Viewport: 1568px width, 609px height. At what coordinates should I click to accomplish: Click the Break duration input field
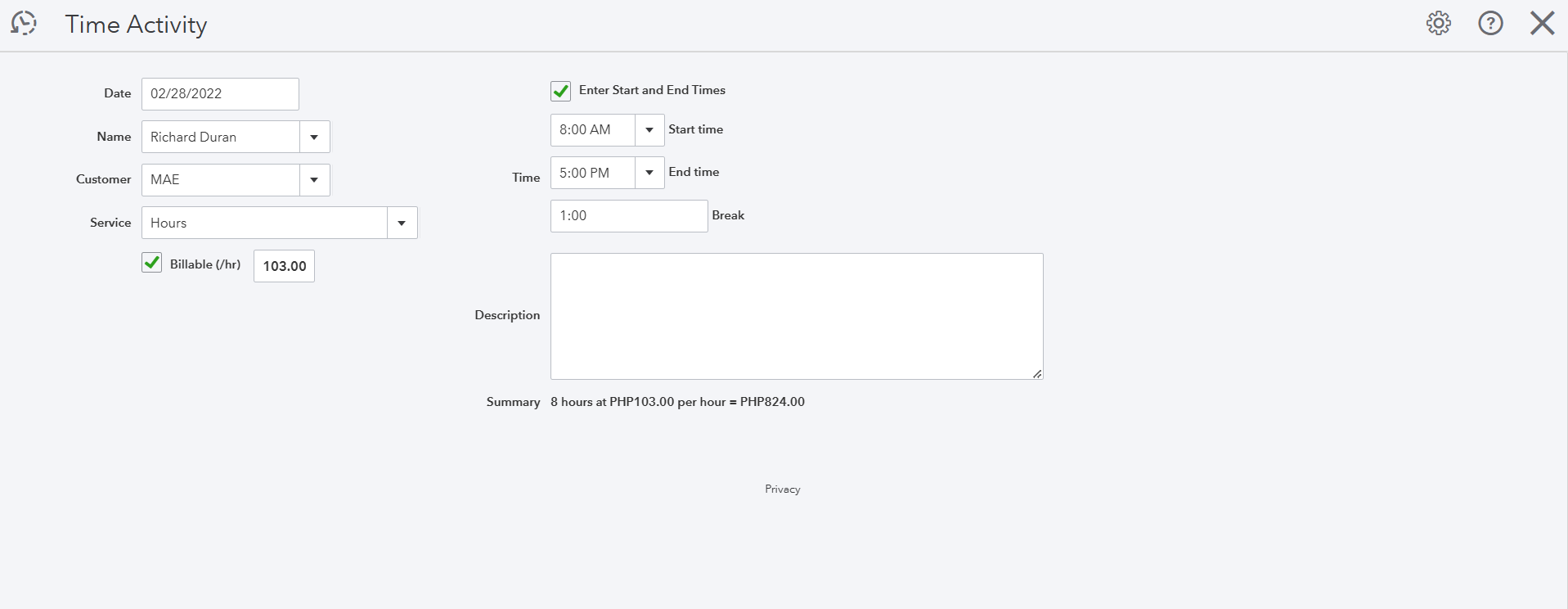pyautogui.click(x=628, y=216)
